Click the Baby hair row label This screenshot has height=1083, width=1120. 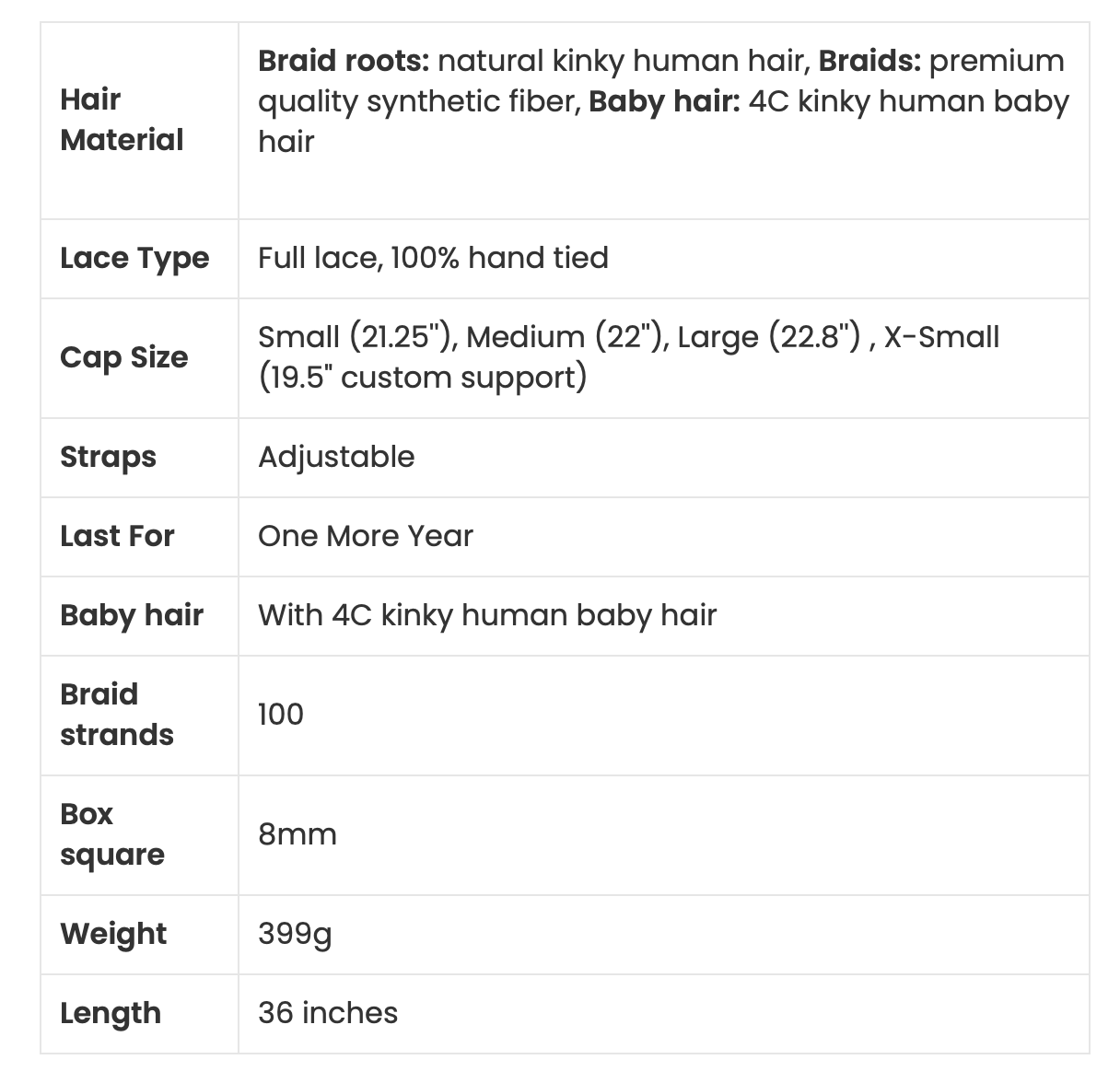coord(131,615)
